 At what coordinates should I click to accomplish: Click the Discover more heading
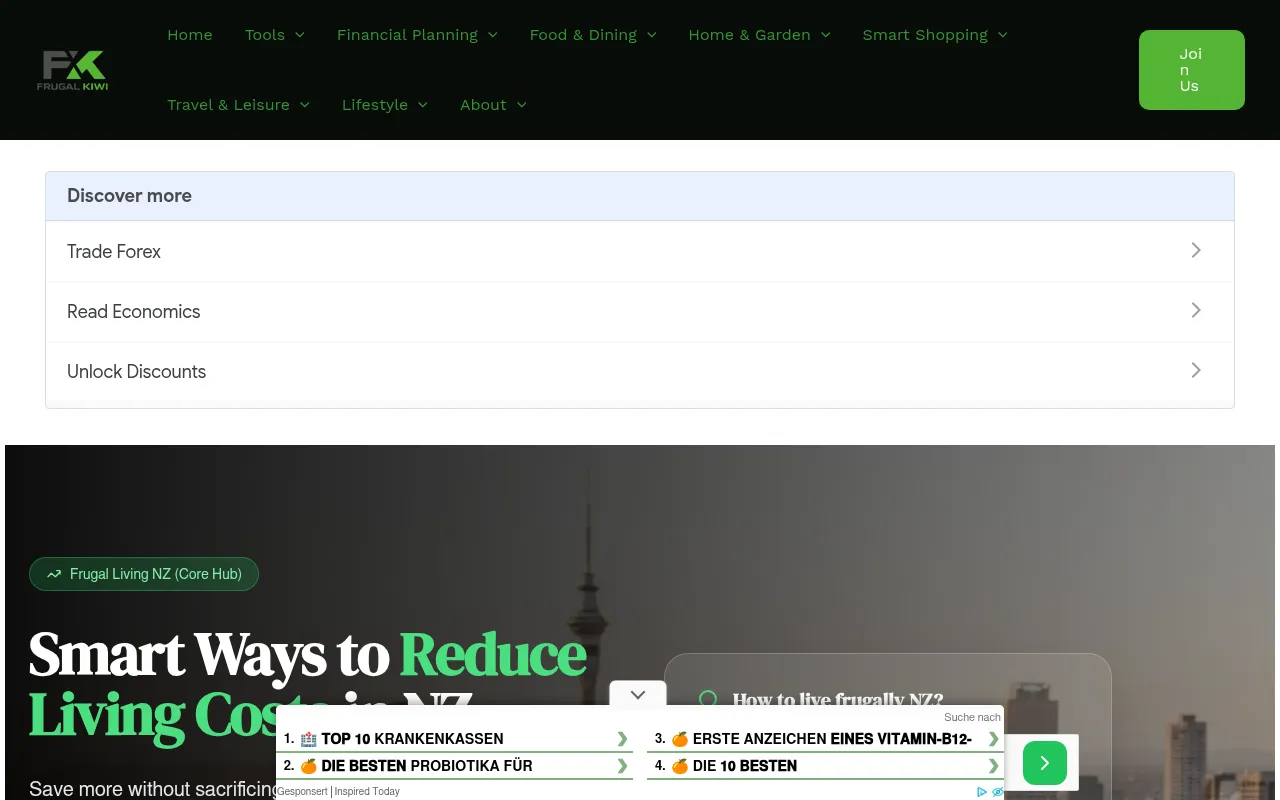(x=129, y=196)
